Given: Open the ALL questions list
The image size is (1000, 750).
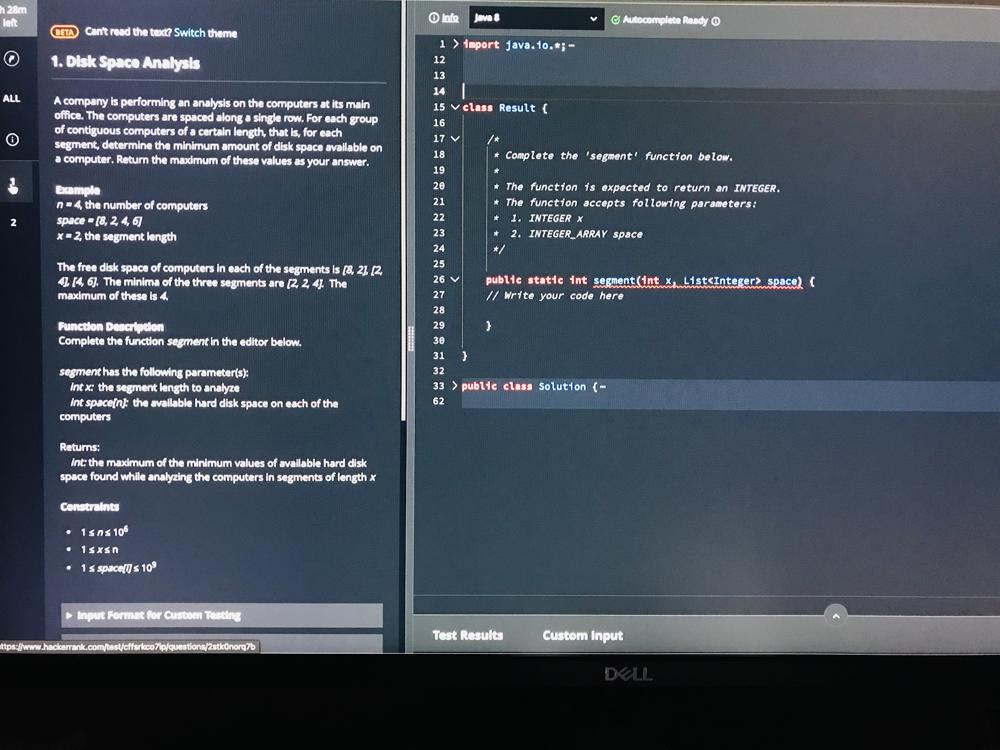Looking at the screenshot, I should (x=11, y=98).
